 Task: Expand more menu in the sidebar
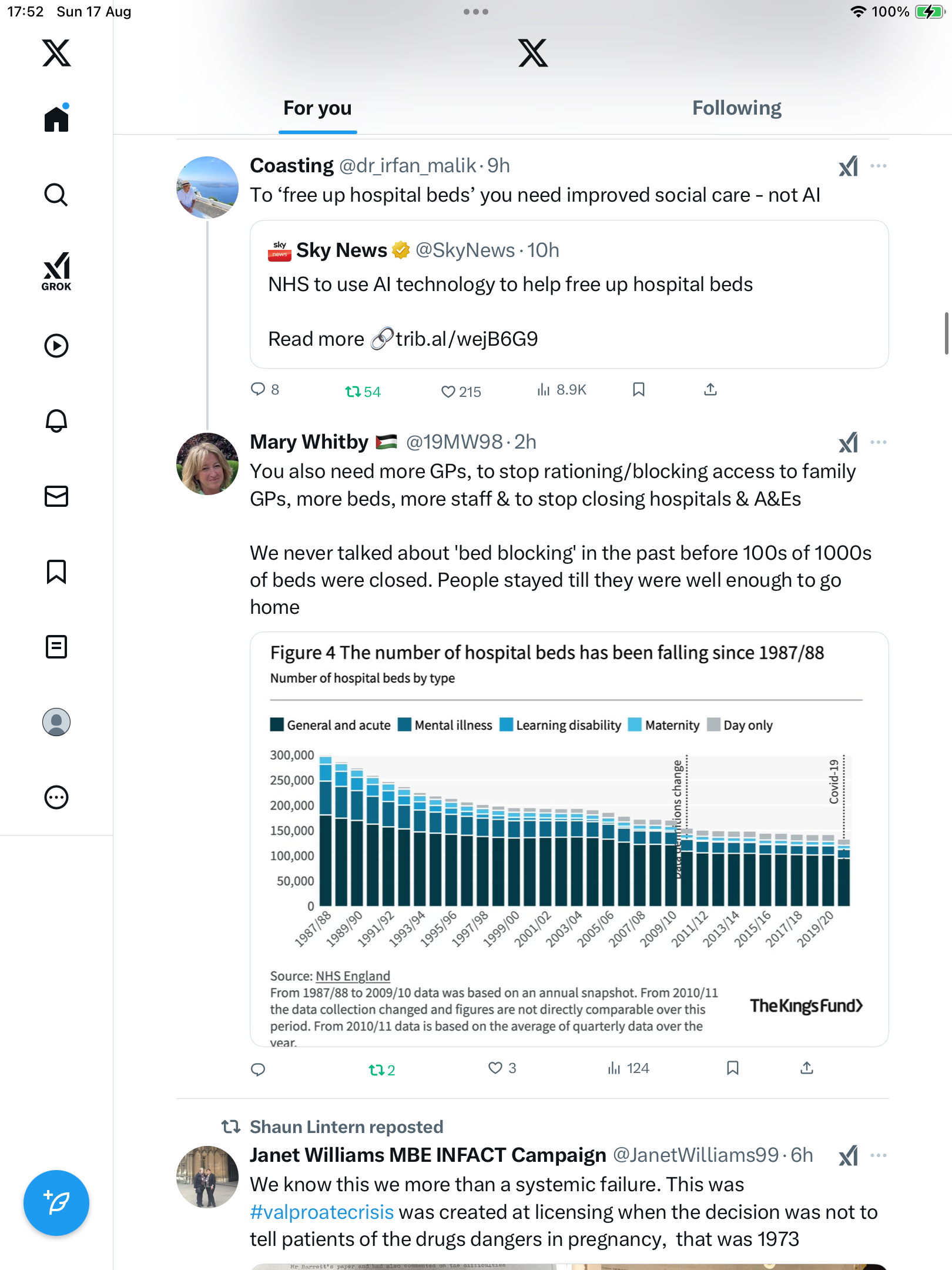(56, 797)
